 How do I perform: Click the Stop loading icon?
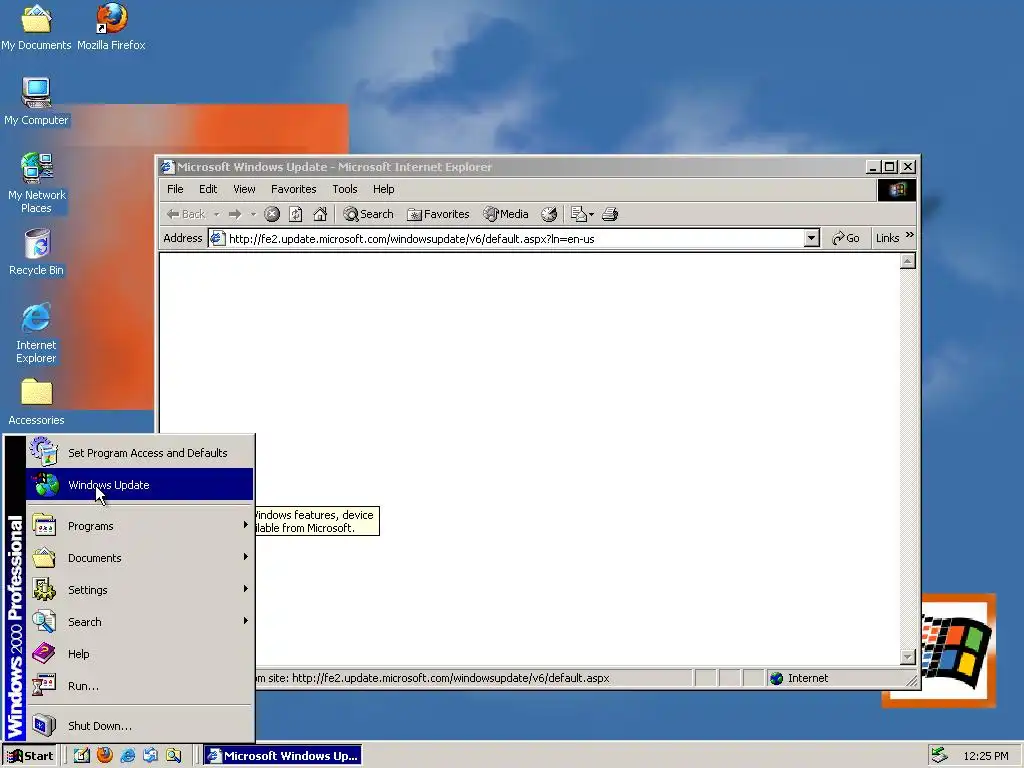point(272,214)
